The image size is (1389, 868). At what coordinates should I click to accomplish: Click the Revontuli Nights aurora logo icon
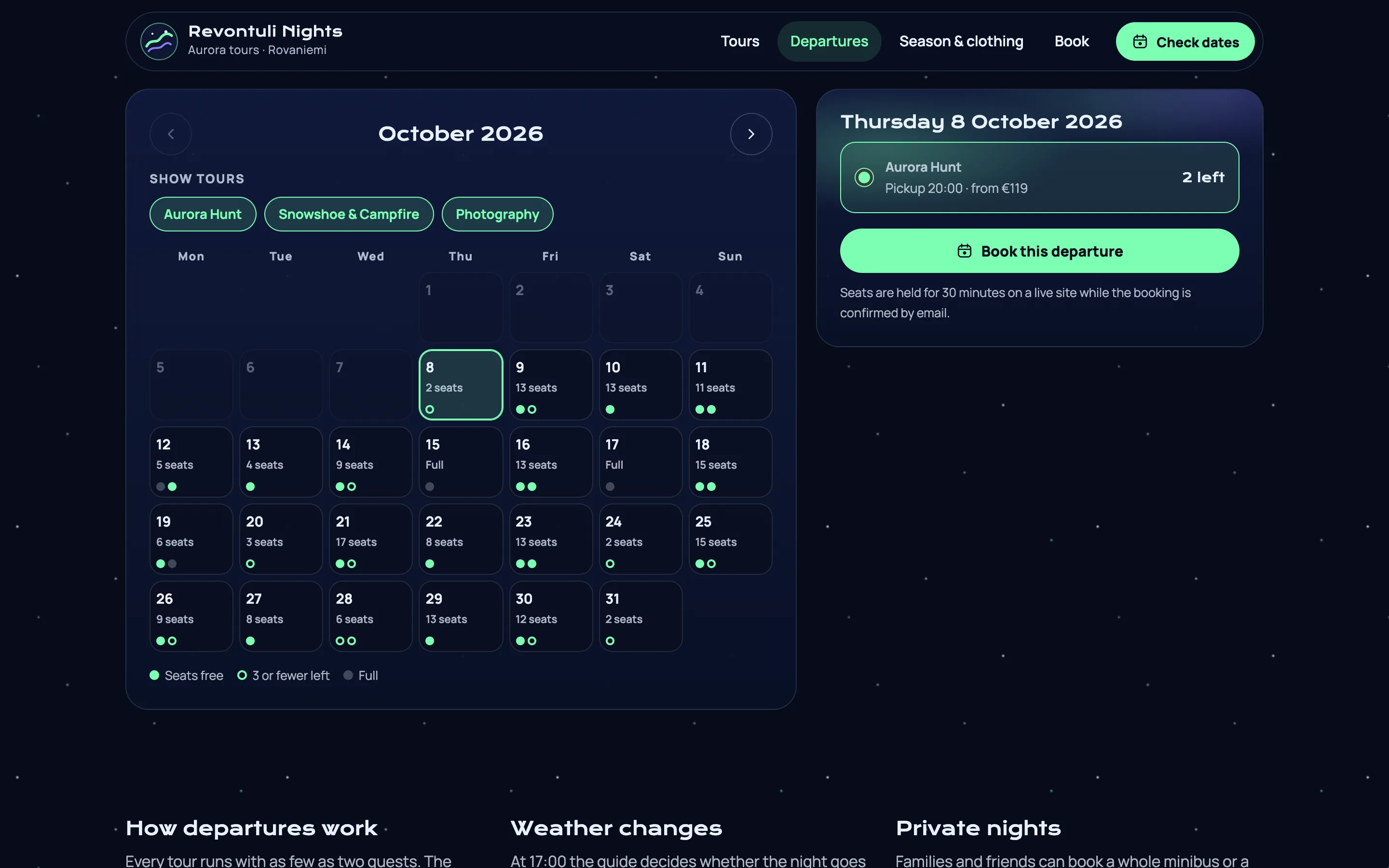(x=159, y=41)
